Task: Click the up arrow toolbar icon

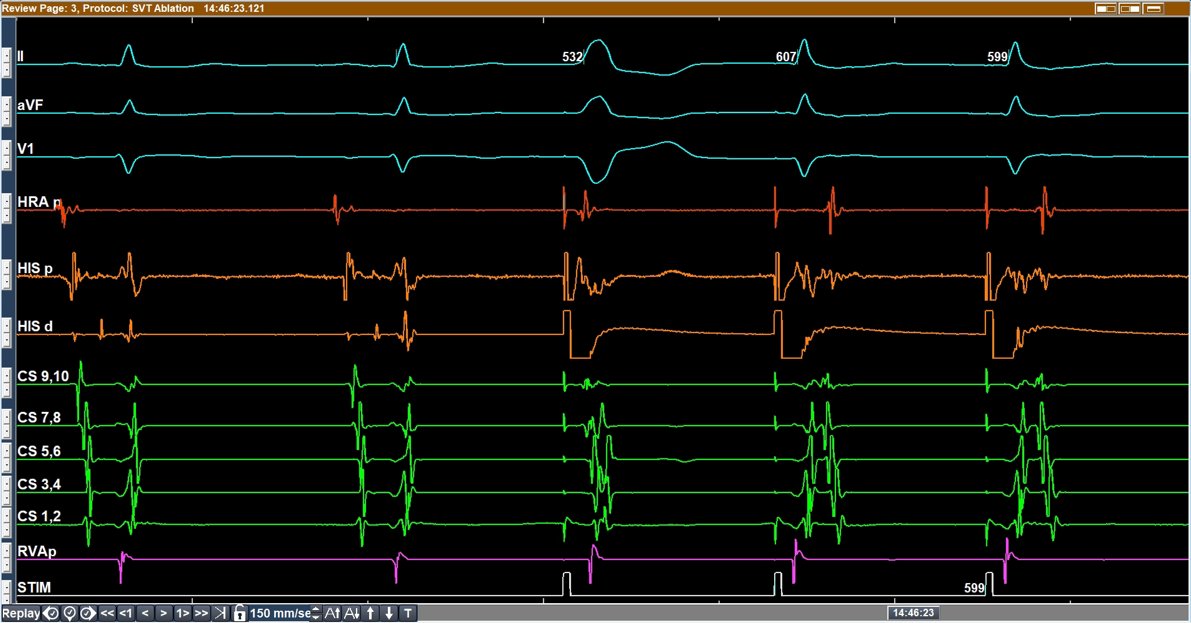Action: pyautogui.click(x=371, y=613)
